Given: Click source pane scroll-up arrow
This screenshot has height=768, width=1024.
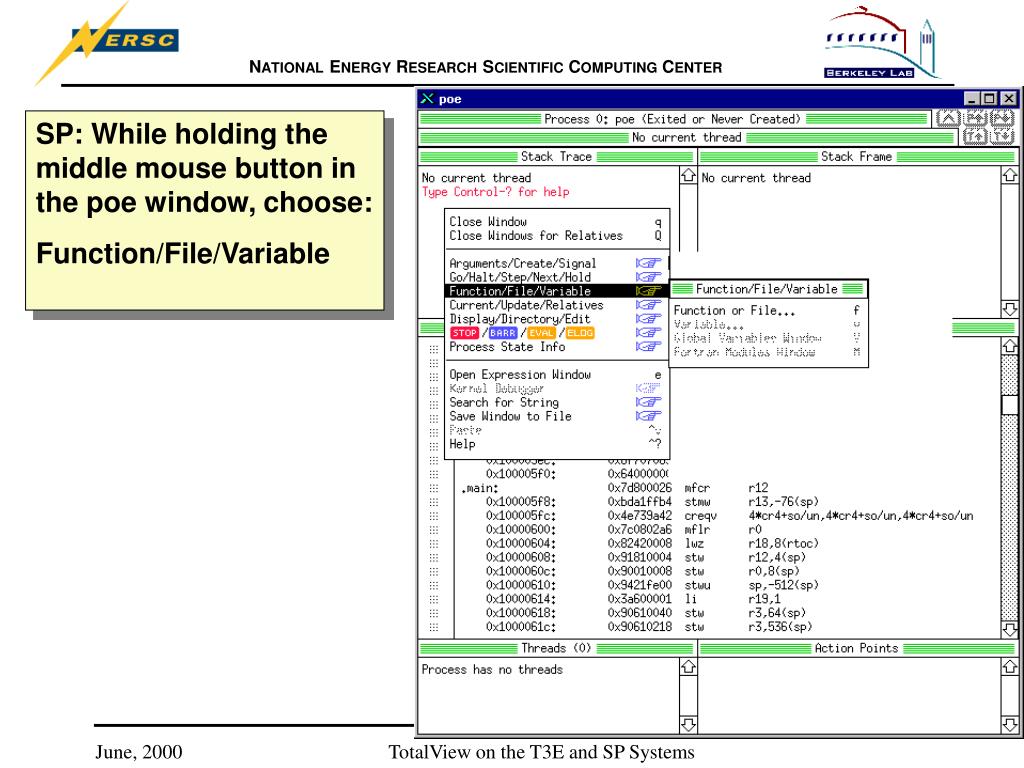Looking at the screenshot, I should click(1009, 345).
